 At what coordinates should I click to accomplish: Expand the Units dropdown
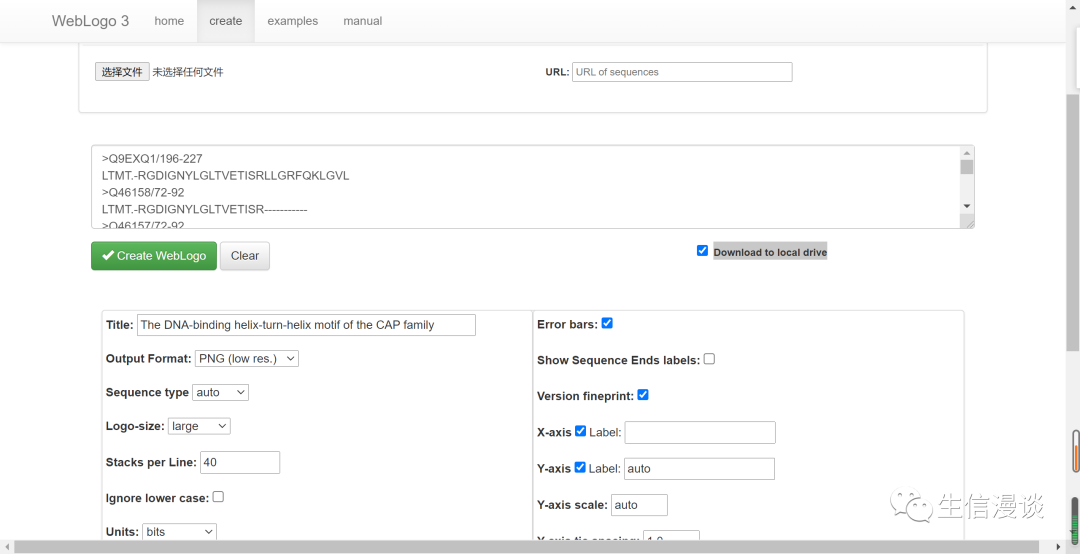tap(179, 532)
